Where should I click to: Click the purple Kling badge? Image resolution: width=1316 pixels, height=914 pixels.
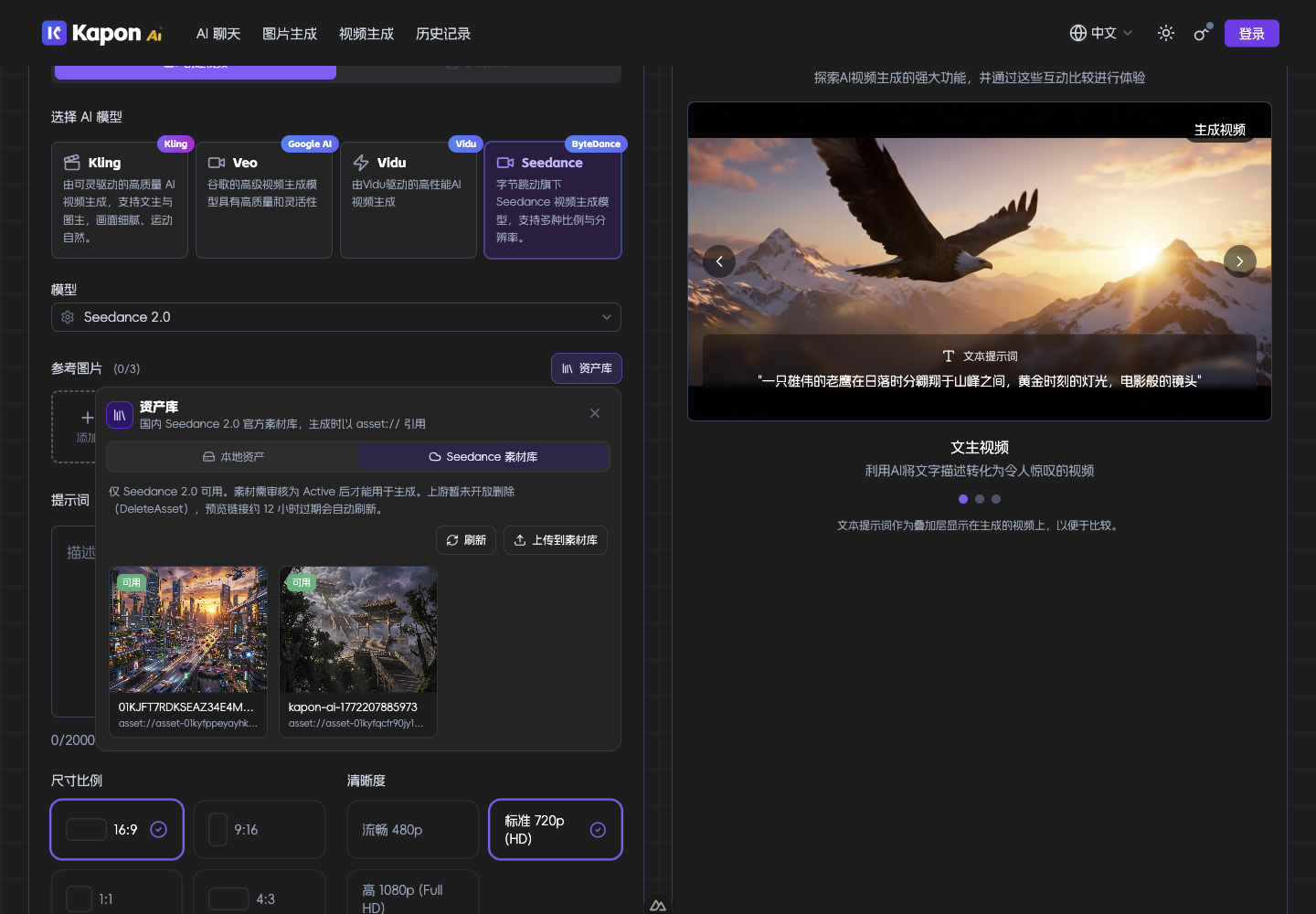click(x=175, y=143)
